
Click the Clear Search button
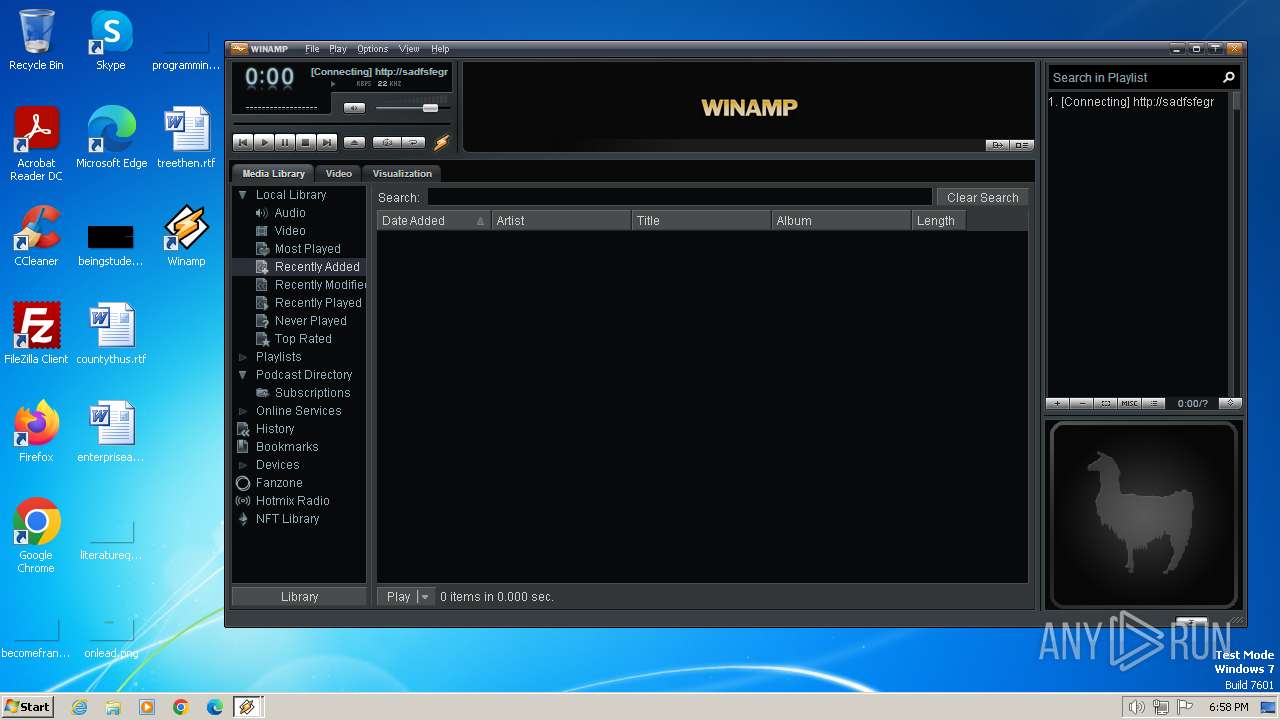click(x=982, y=197)
